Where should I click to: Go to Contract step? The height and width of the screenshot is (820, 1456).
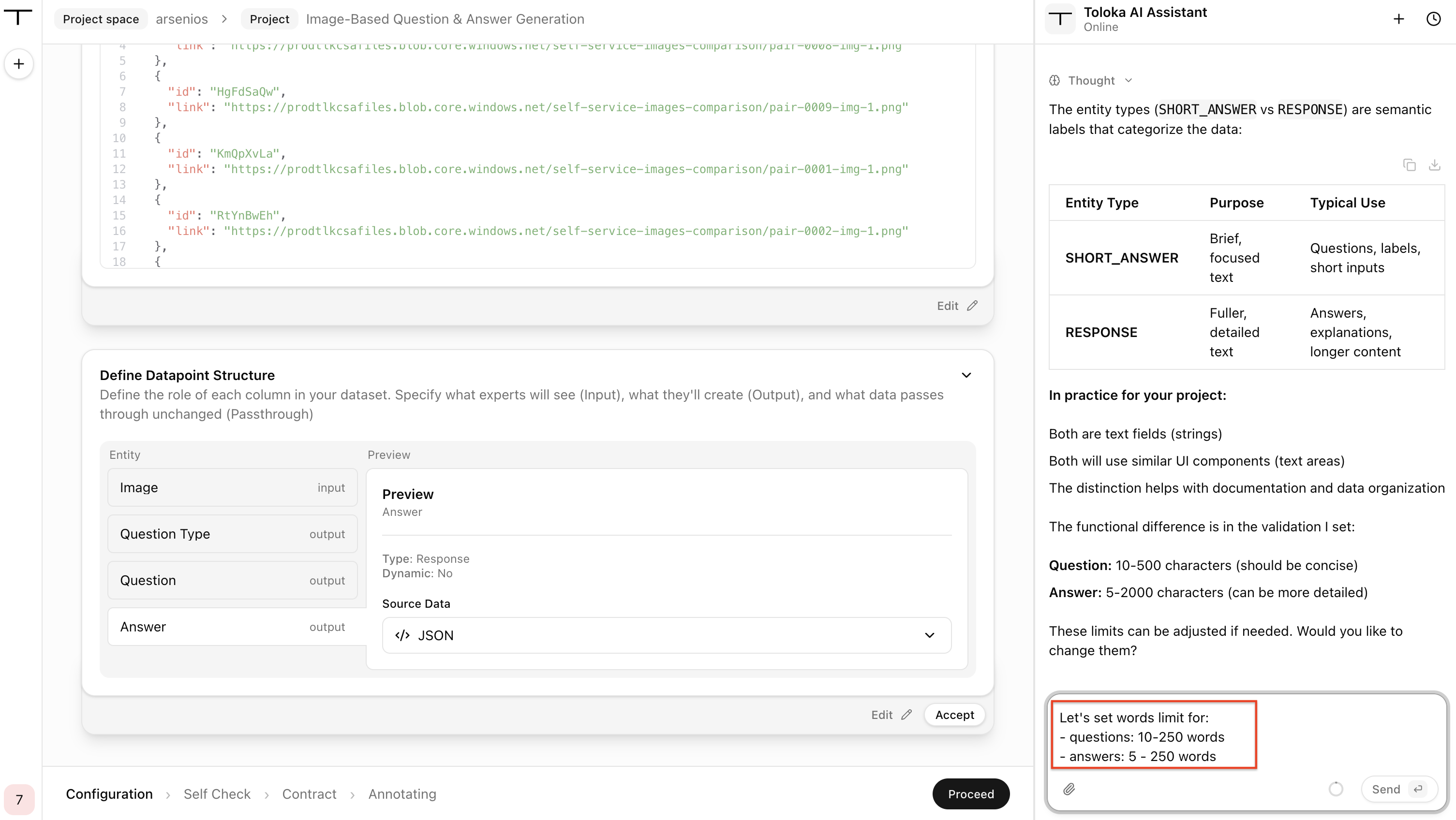309,794
